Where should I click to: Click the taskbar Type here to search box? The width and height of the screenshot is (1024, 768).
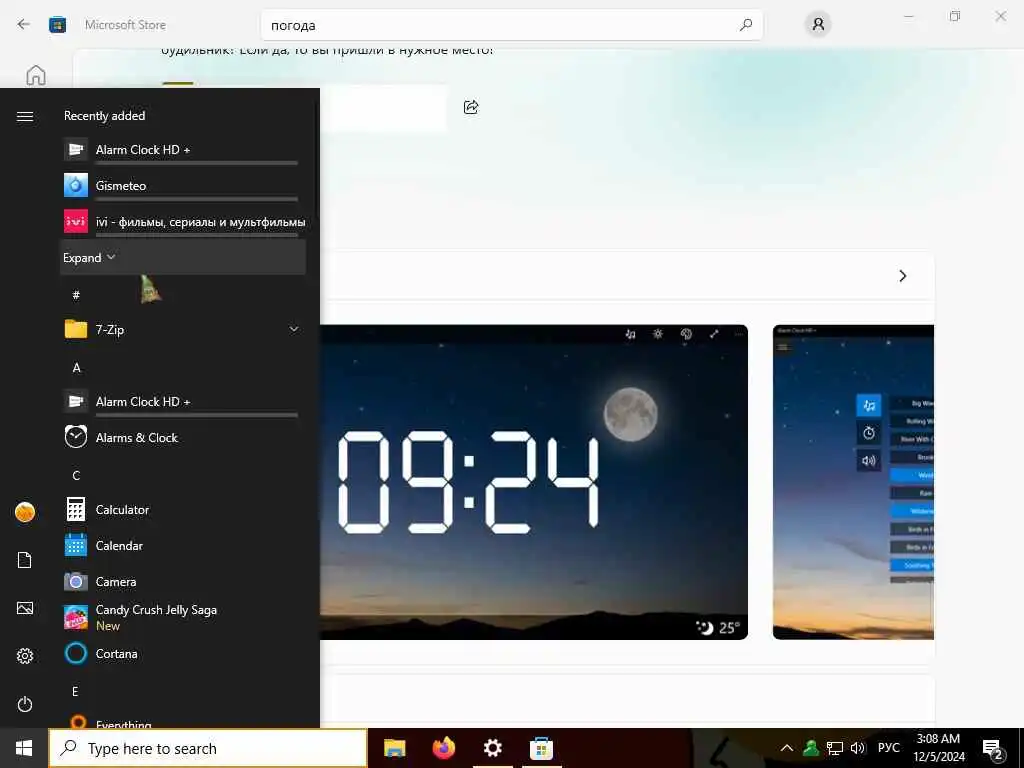point(208,748)
